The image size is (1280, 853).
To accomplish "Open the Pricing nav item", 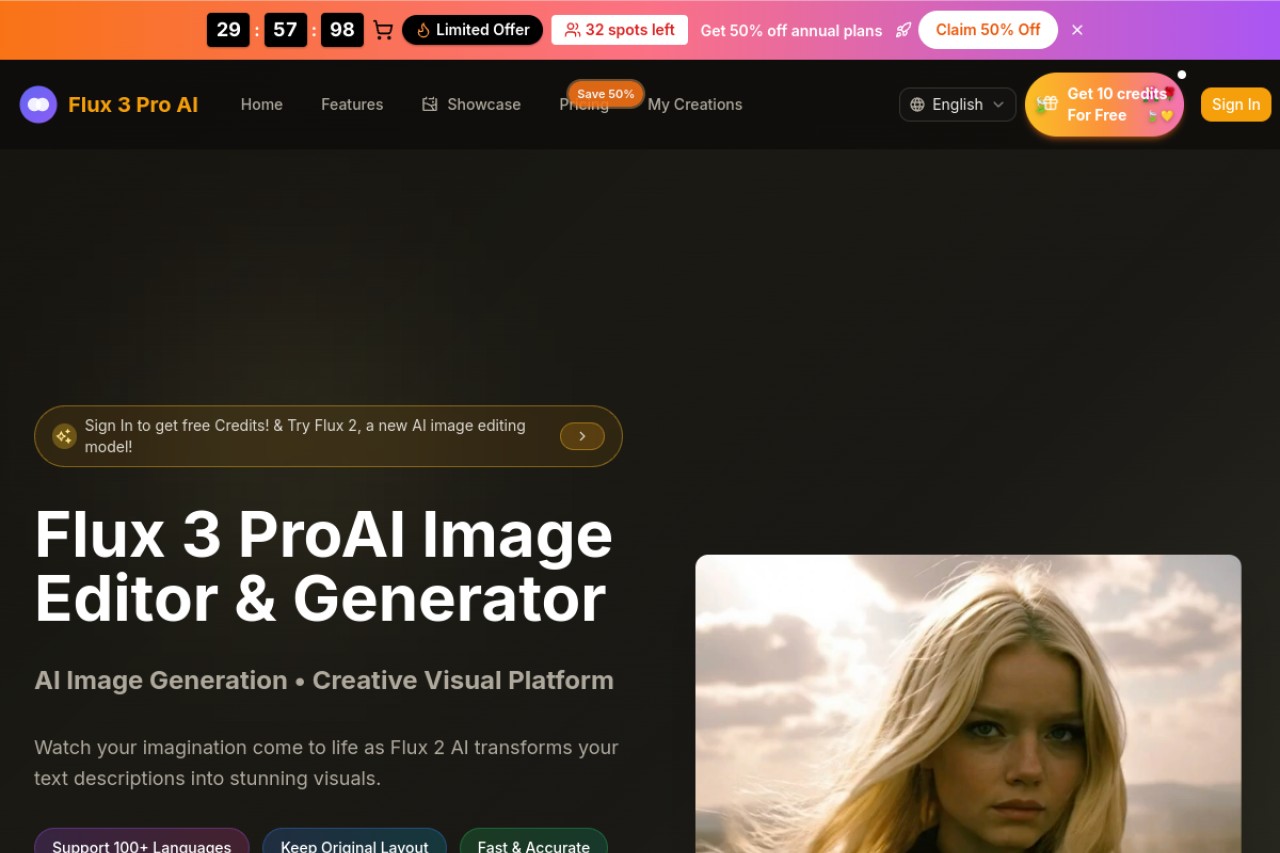I will [x=584, y=106].
